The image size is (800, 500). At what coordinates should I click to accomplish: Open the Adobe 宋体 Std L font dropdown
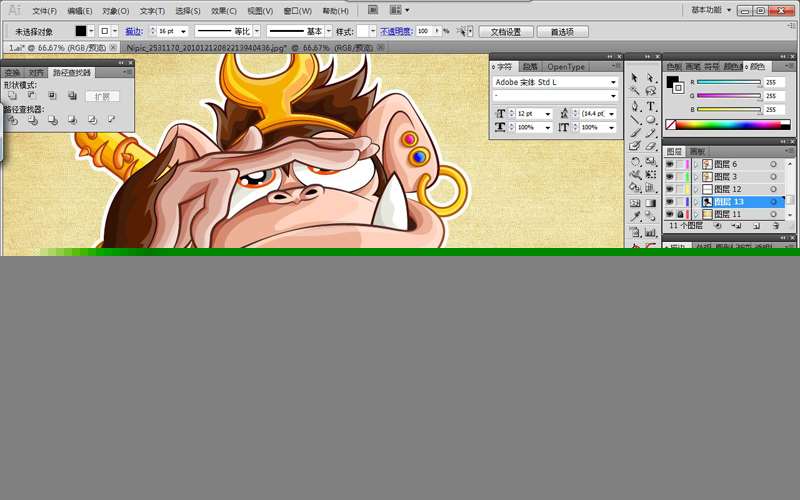(613, 82)
